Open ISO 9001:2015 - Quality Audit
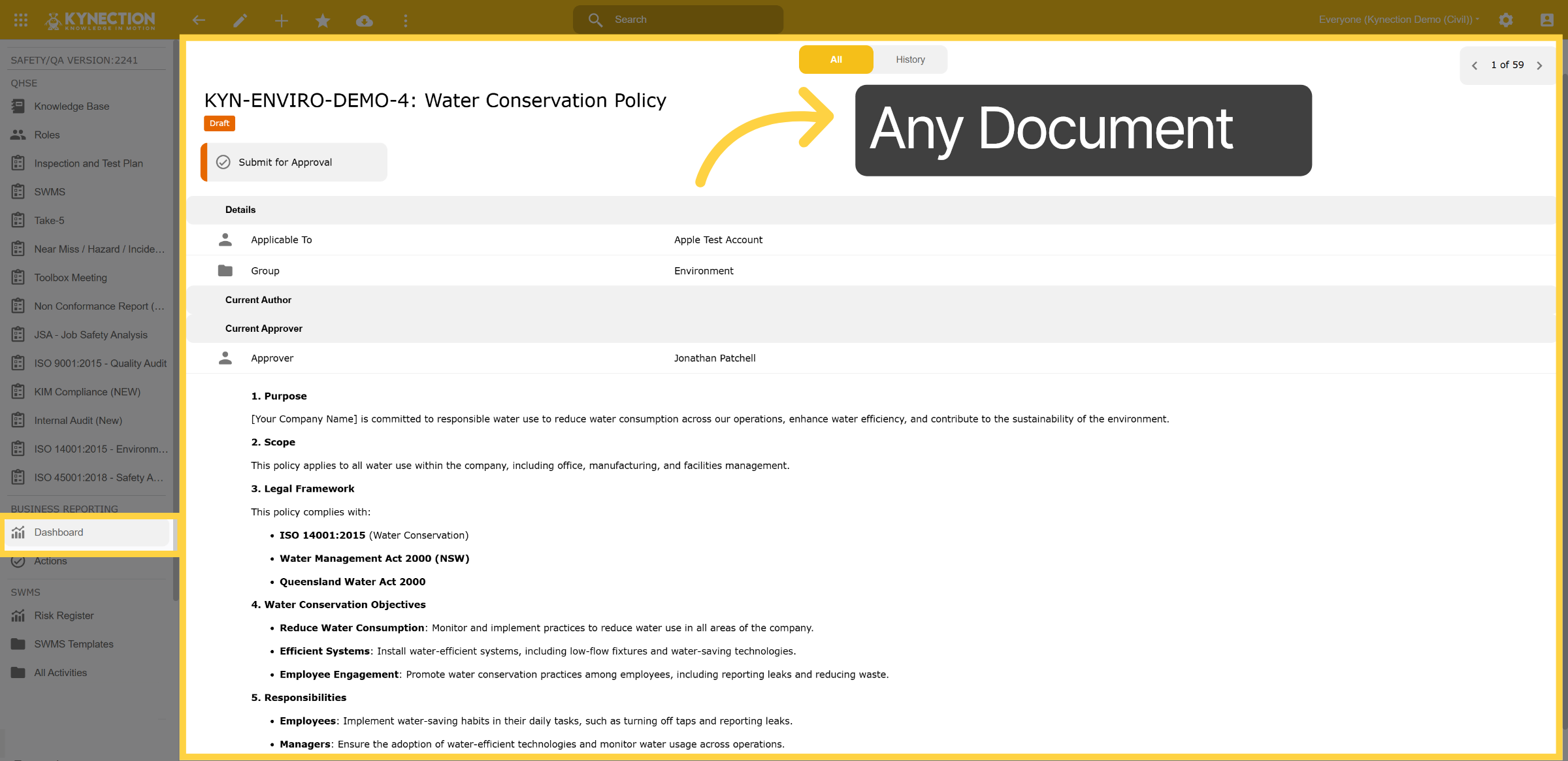Image resolution: width=1568 pixels, height=761 pixels. pyautogui.click(x=89, y=363)
